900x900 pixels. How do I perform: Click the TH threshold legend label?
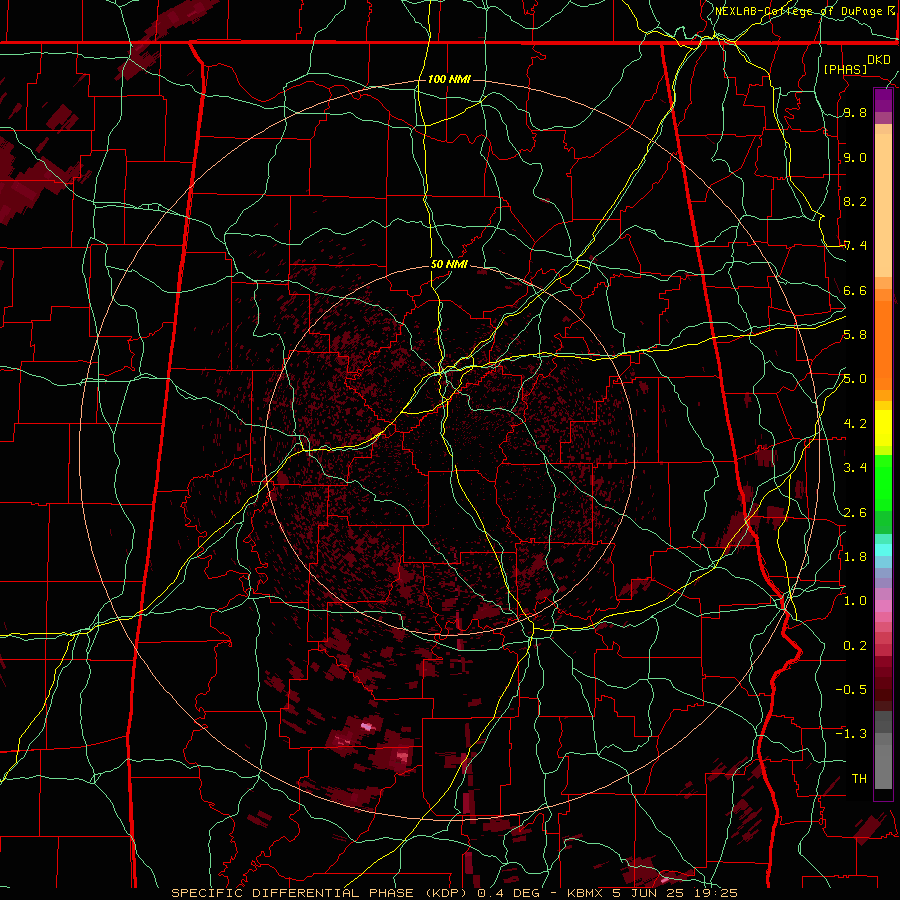[859, 779]
